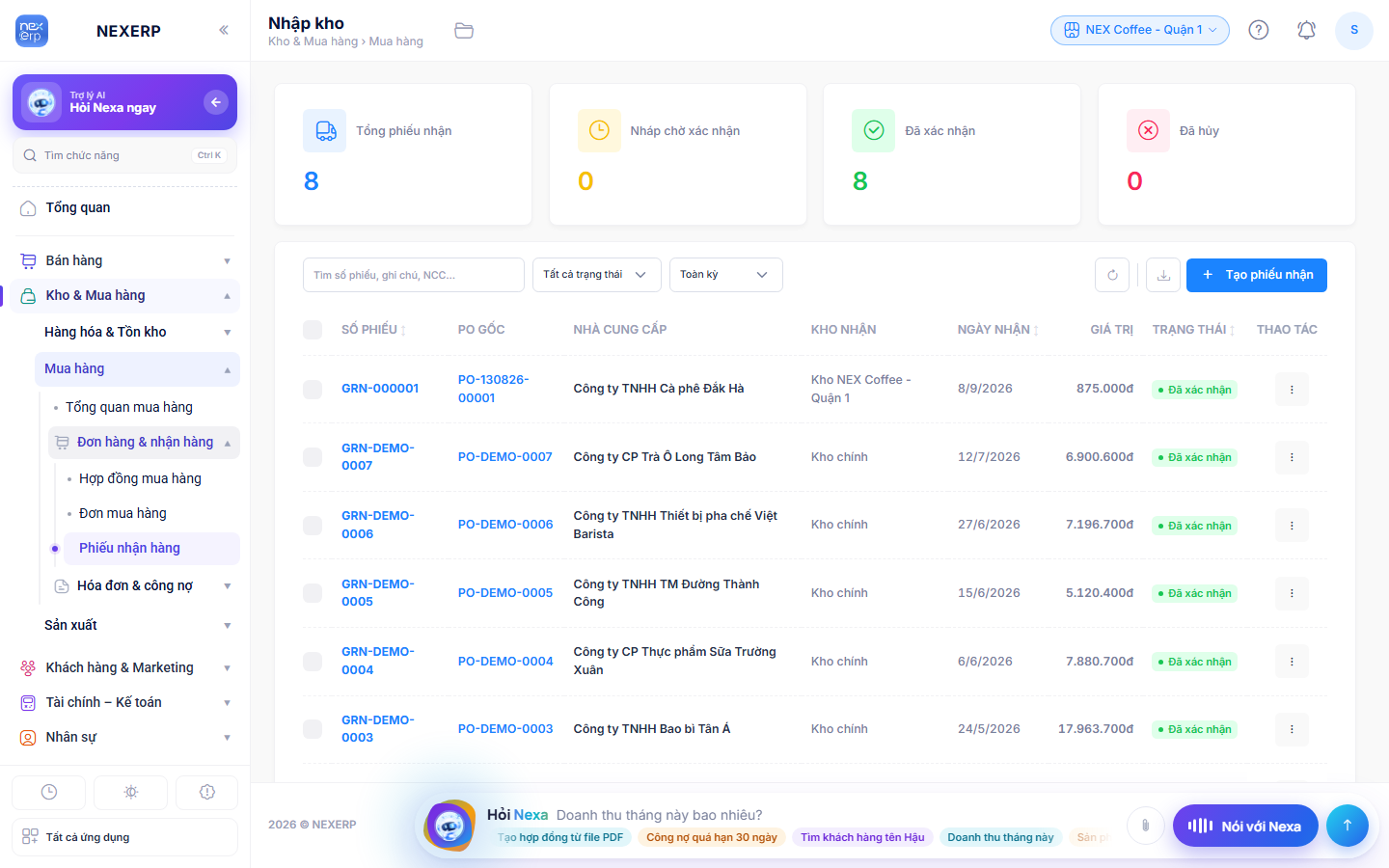
Task: Toggle the select-all checkbox in table header
Action: click(x=313, y=330)
